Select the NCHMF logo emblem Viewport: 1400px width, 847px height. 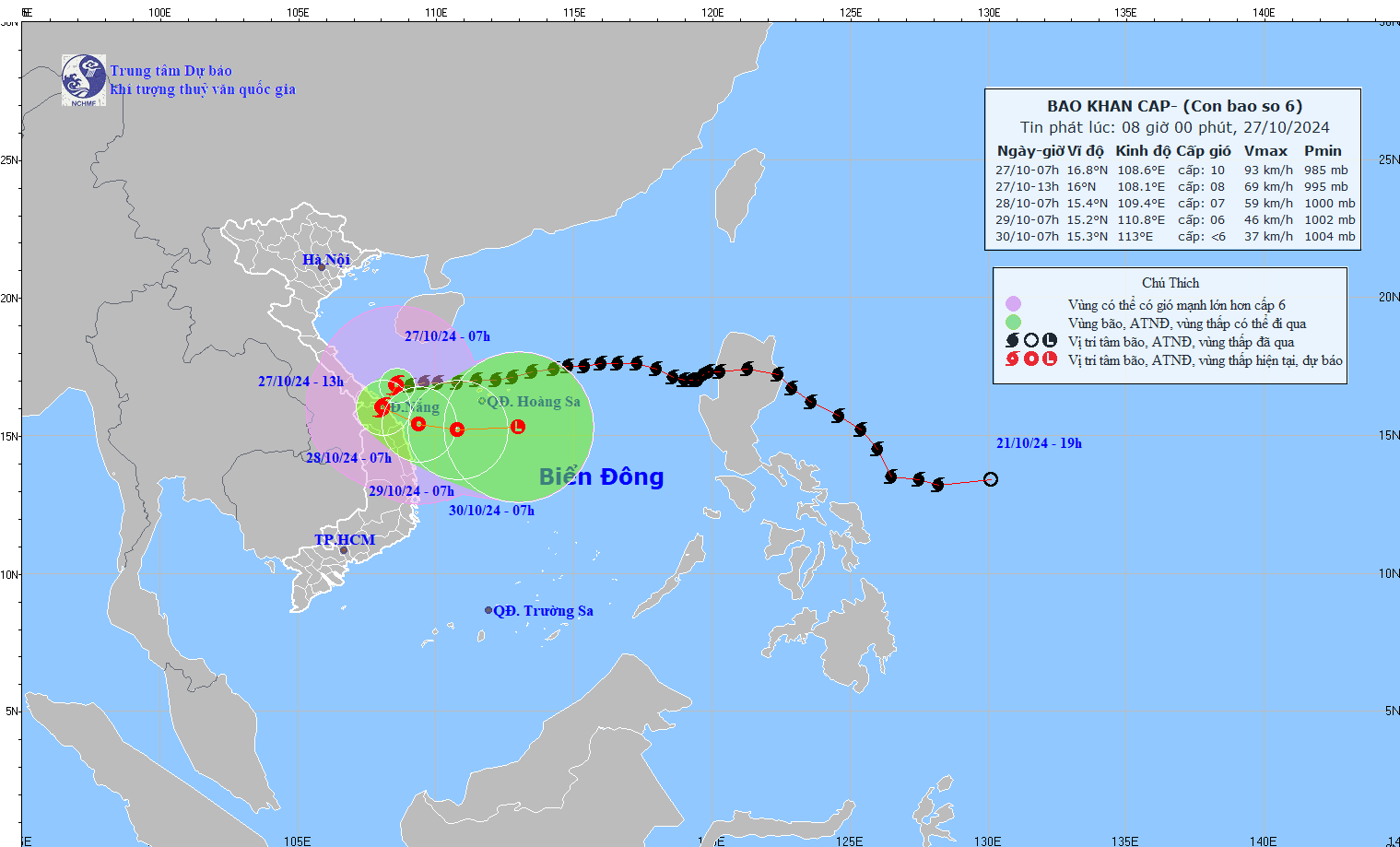click(84, 72)
